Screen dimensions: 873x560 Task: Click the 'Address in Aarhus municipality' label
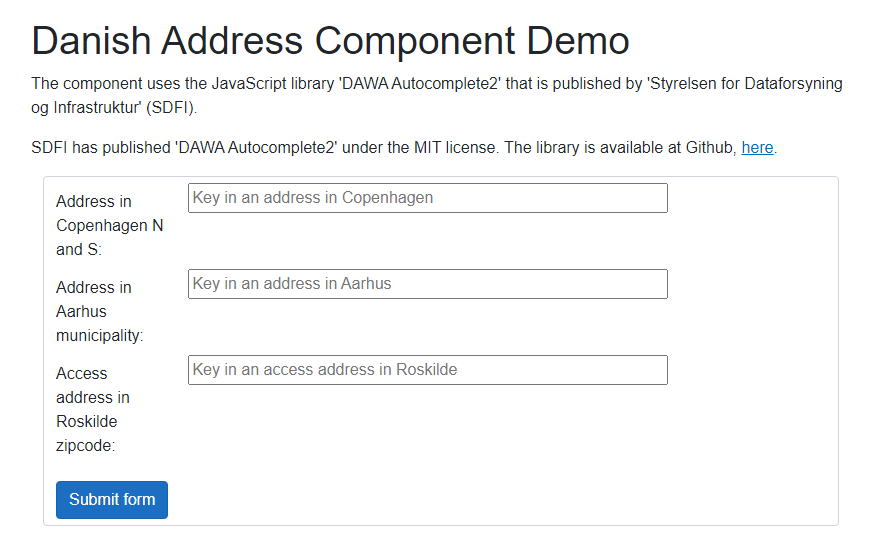point(100,311)
